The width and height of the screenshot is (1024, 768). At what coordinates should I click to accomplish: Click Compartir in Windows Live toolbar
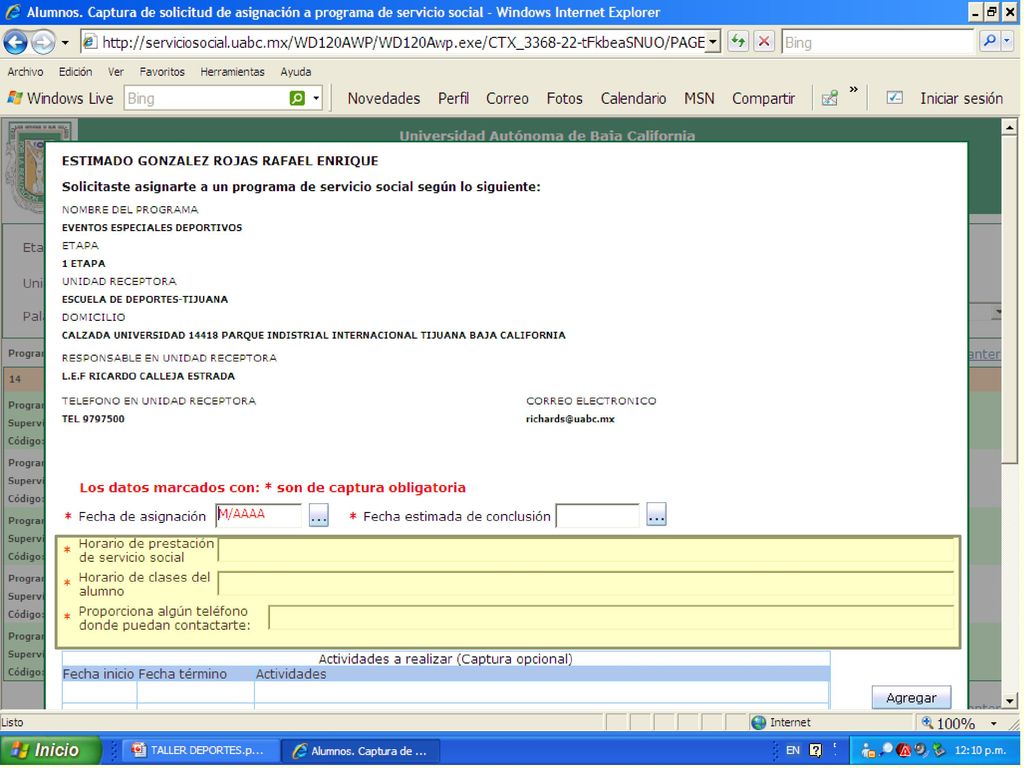coord(763,99)
